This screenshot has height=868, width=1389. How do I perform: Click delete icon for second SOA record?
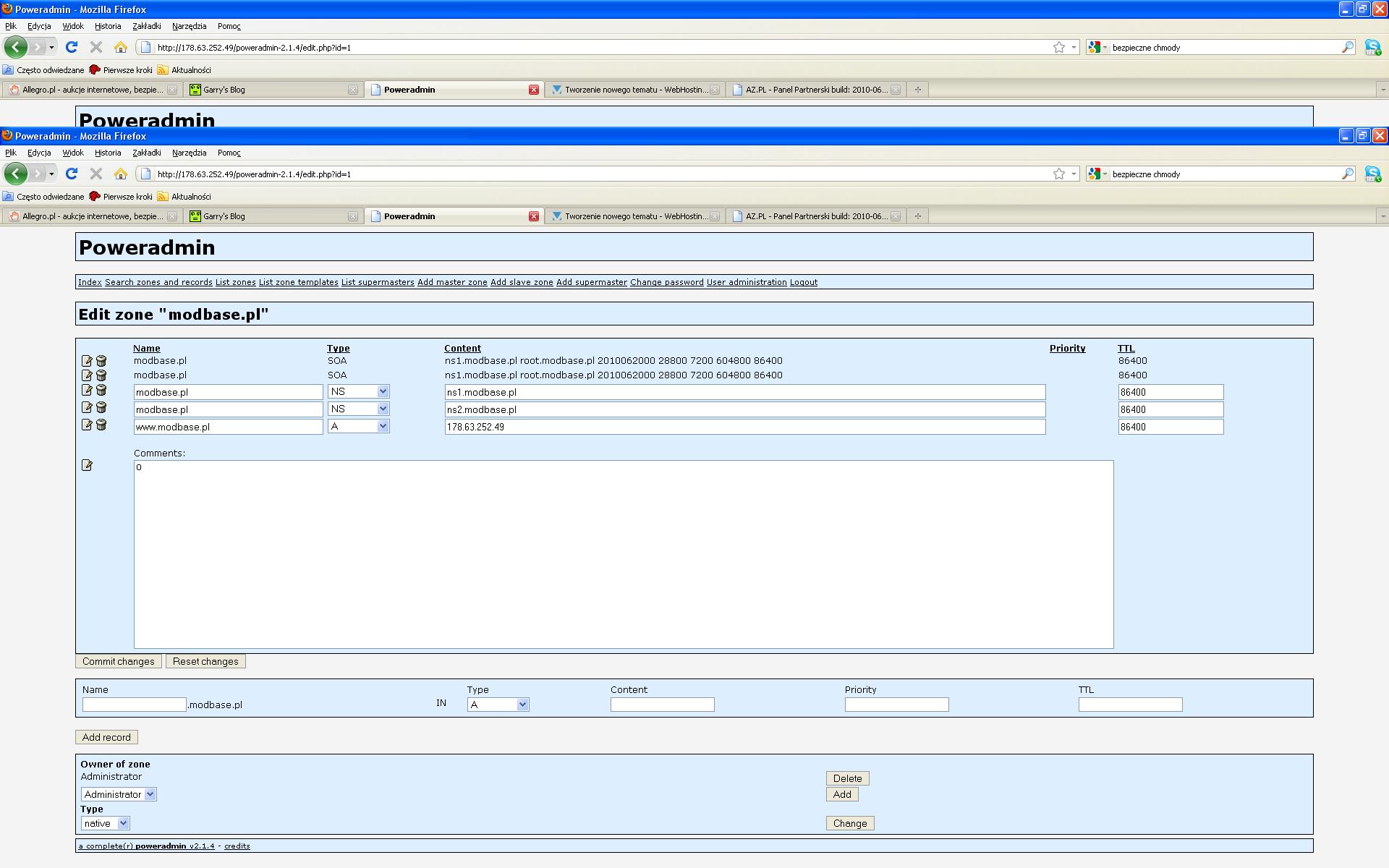pos(101,375)
